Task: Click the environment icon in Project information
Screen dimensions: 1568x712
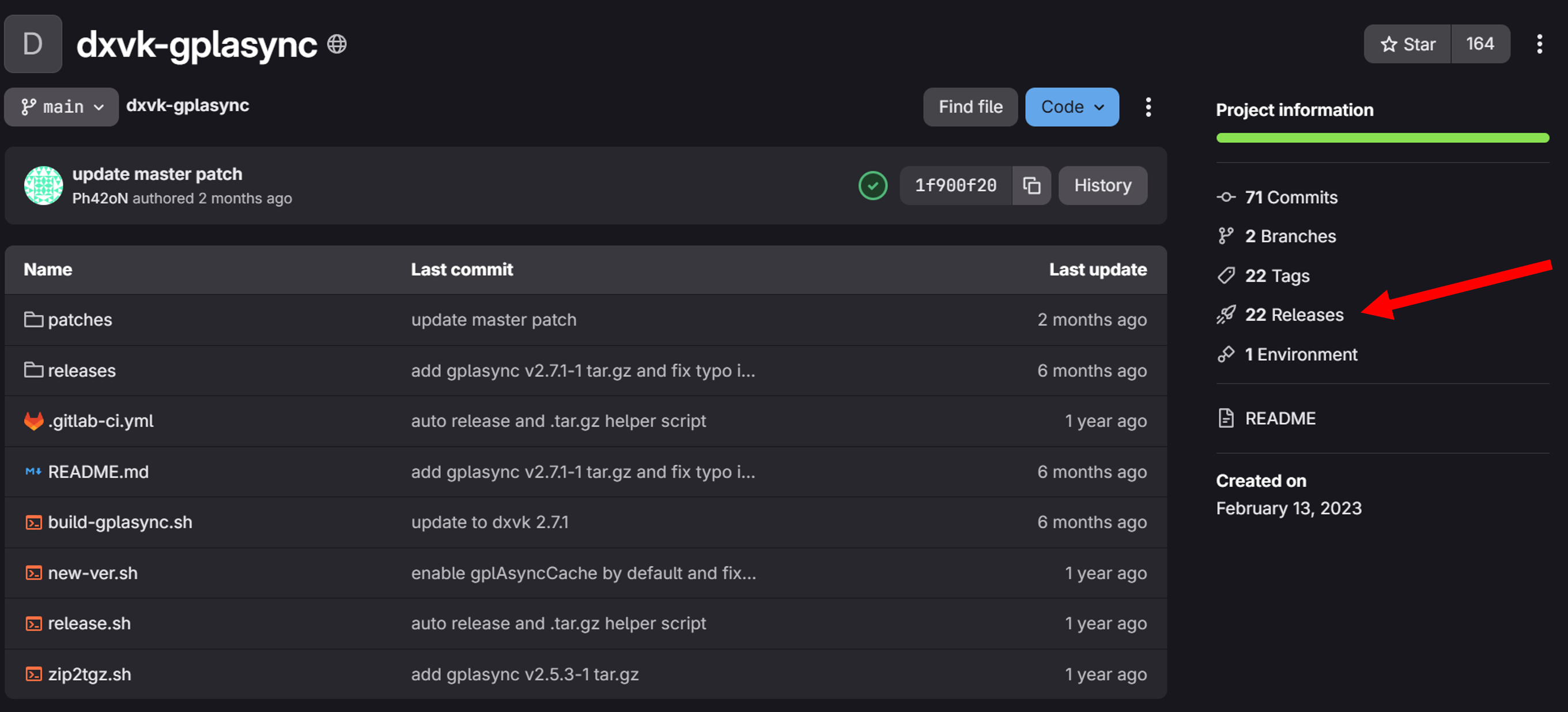Action: coord(1226,354)
